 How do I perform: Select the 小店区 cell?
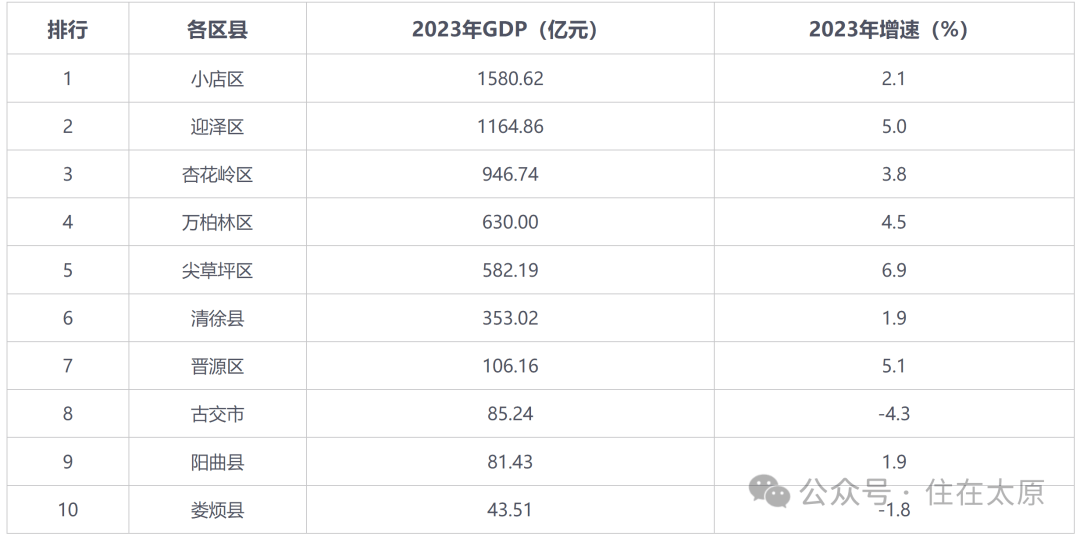click(217, 78)
